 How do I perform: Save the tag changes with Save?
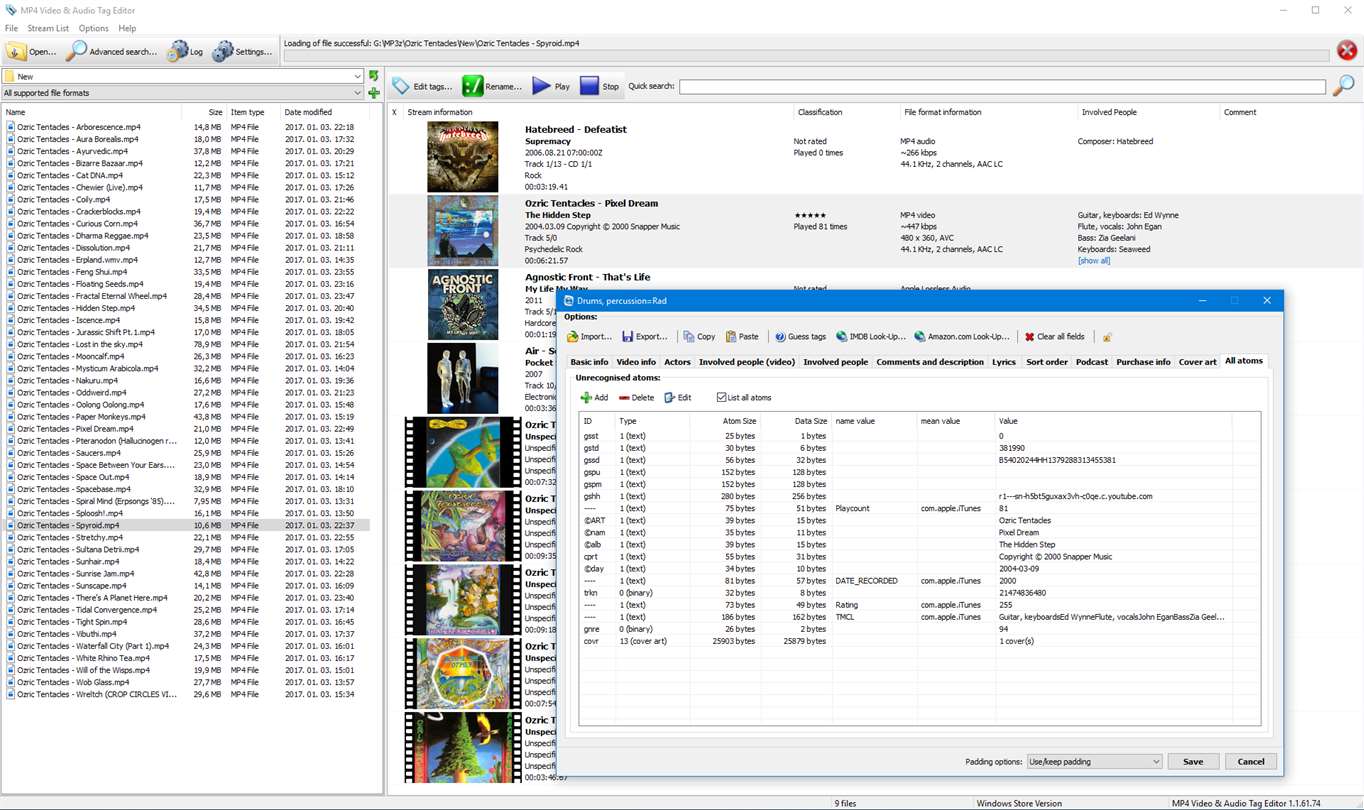[1193, 762]
